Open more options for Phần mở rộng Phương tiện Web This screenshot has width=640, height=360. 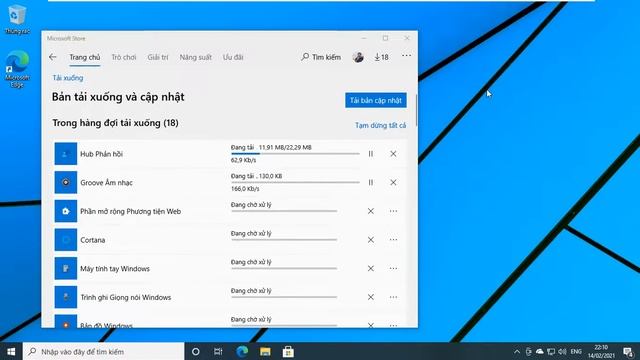393,211
